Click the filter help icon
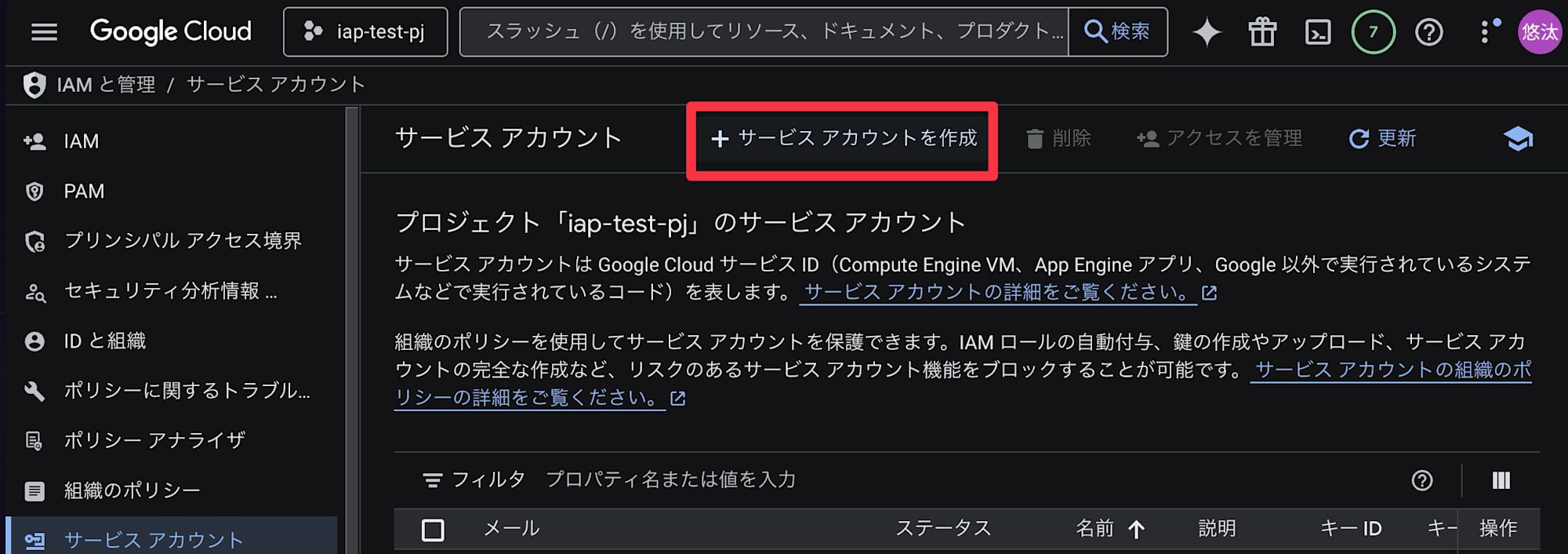The image size is (1568, 554). pyautogui.click(x=1422, y=480)
